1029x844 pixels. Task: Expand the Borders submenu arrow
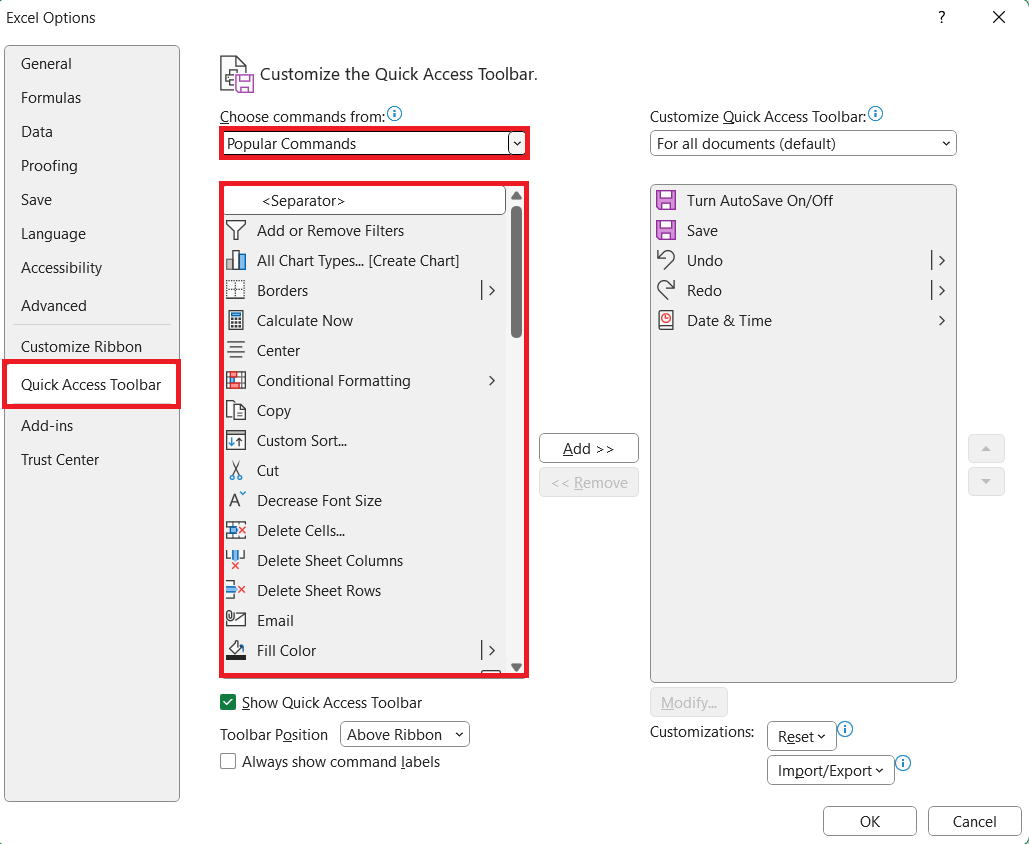(492, 291)
